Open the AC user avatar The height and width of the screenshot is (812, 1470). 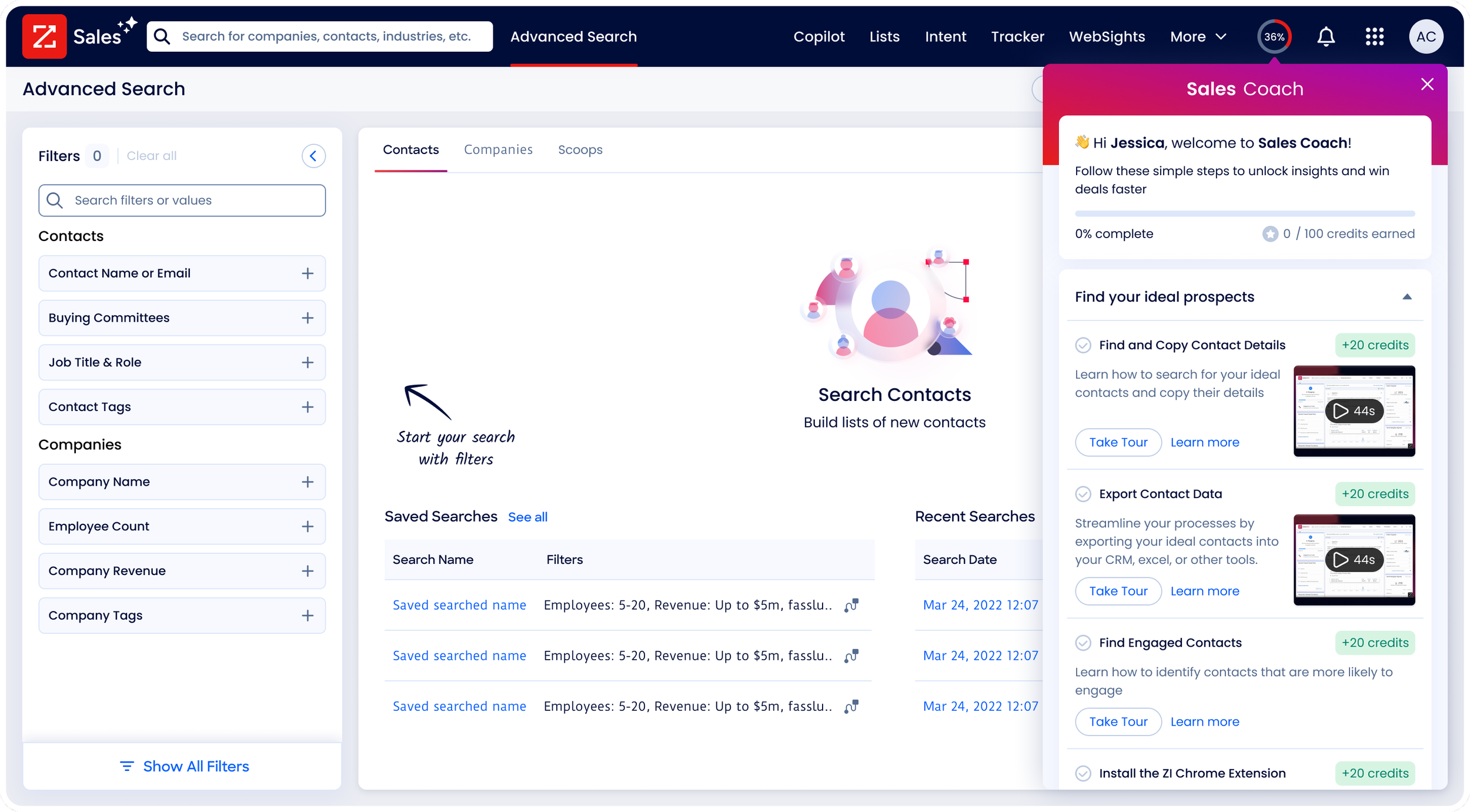coord(1425,36)
